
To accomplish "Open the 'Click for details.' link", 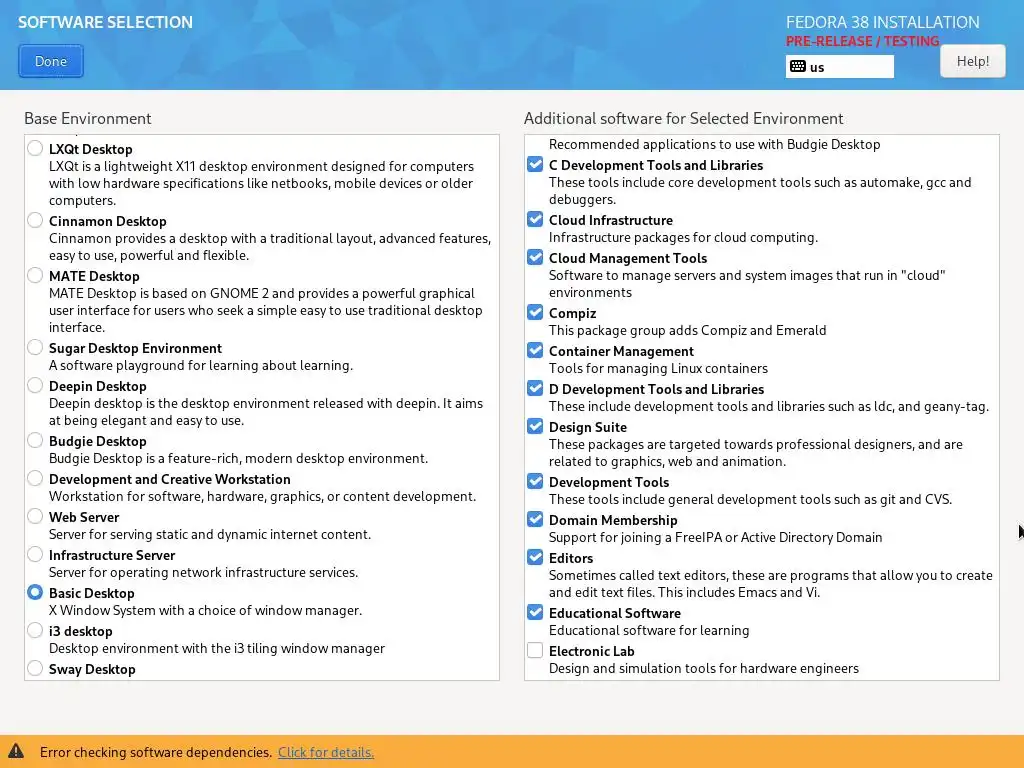I will [326, 752].
